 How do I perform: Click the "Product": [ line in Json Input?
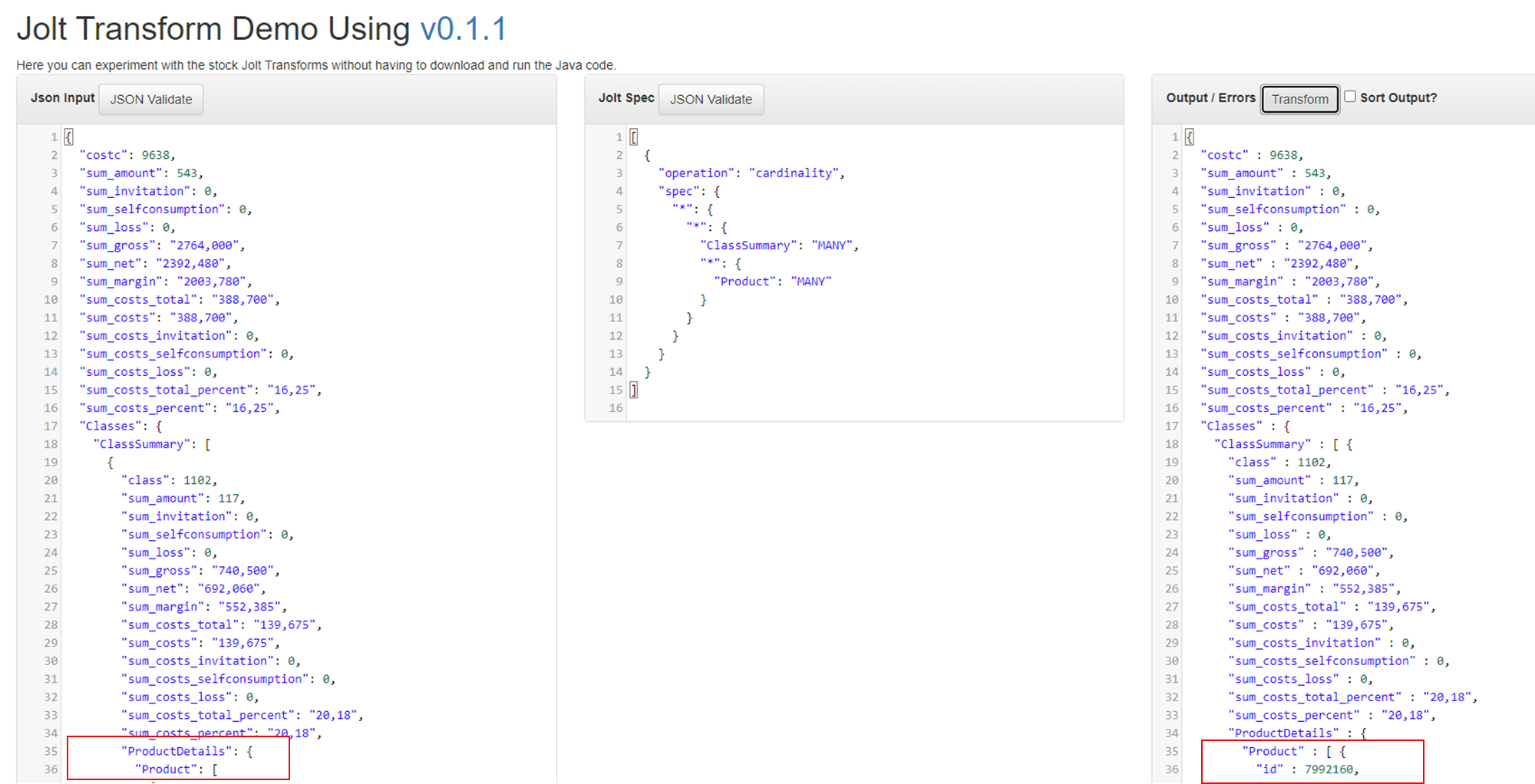tap(177, 769)
